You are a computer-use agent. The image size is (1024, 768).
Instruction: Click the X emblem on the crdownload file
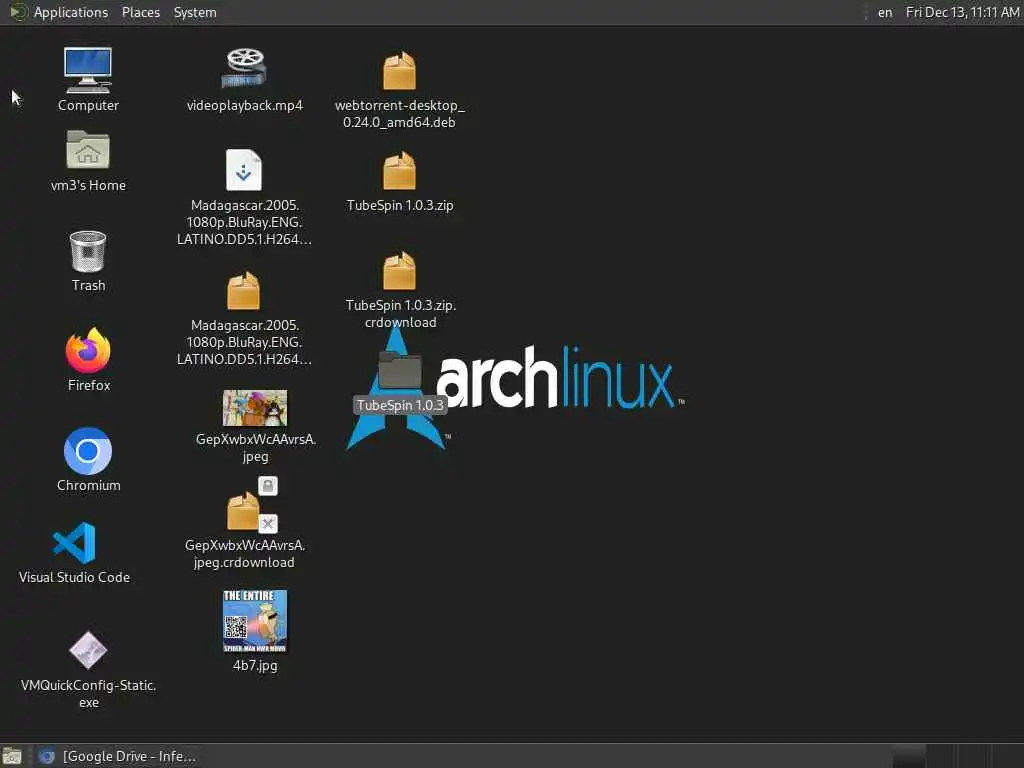tap(268, 524)
